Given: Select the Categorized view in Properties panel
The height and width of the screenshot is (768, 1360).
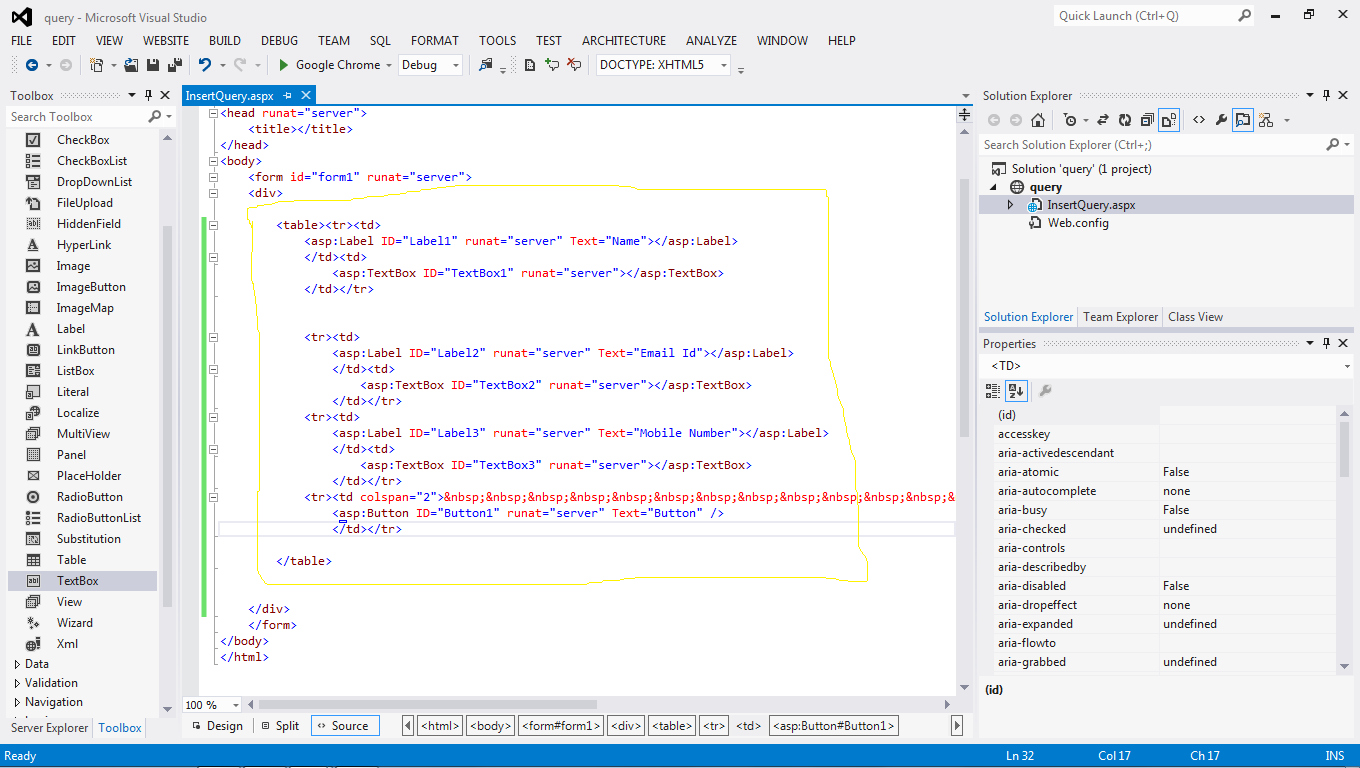Looking at the screenshot, I should [993, 390].
